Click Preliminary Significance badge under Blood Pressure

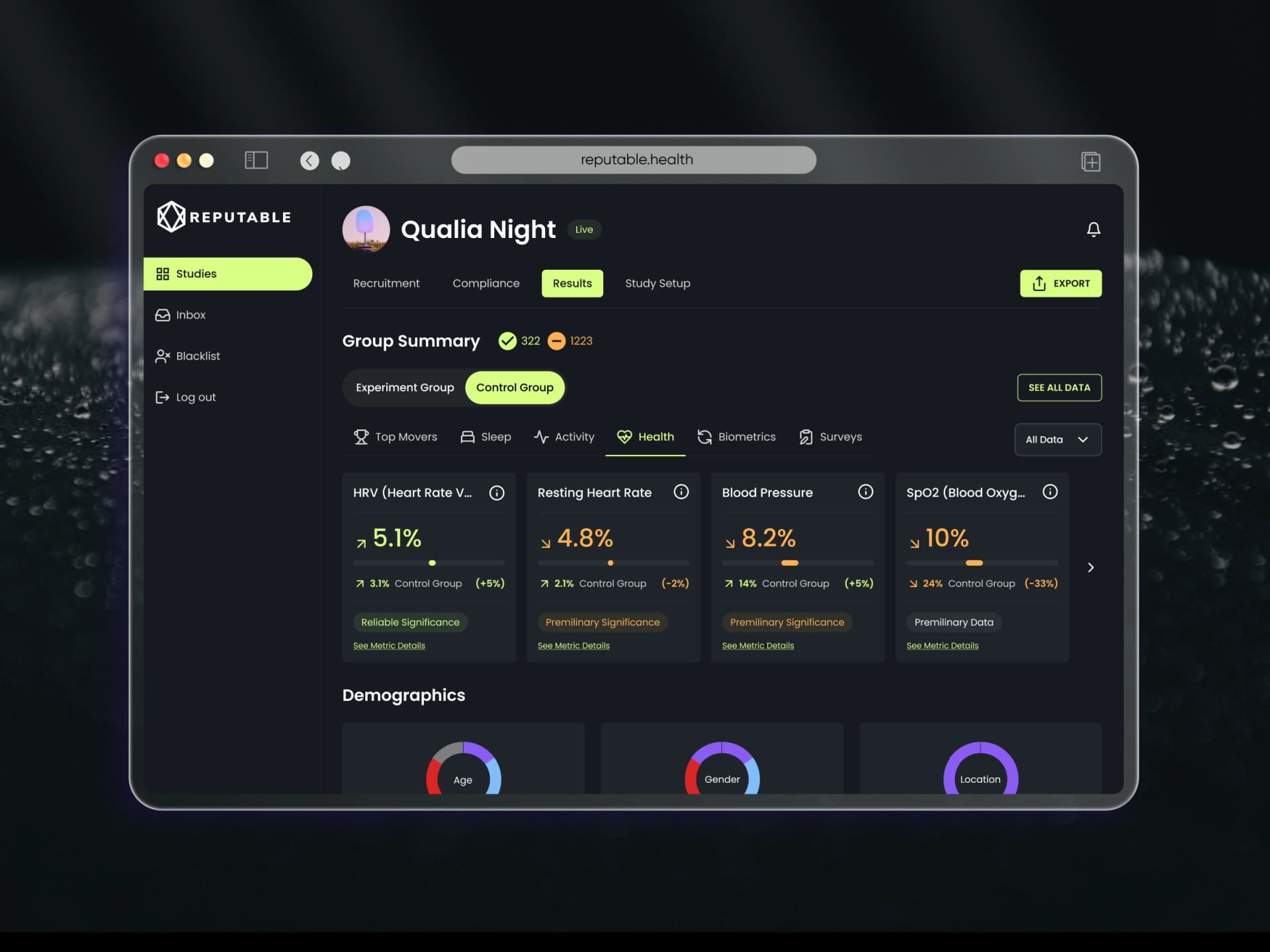[787, 623]
